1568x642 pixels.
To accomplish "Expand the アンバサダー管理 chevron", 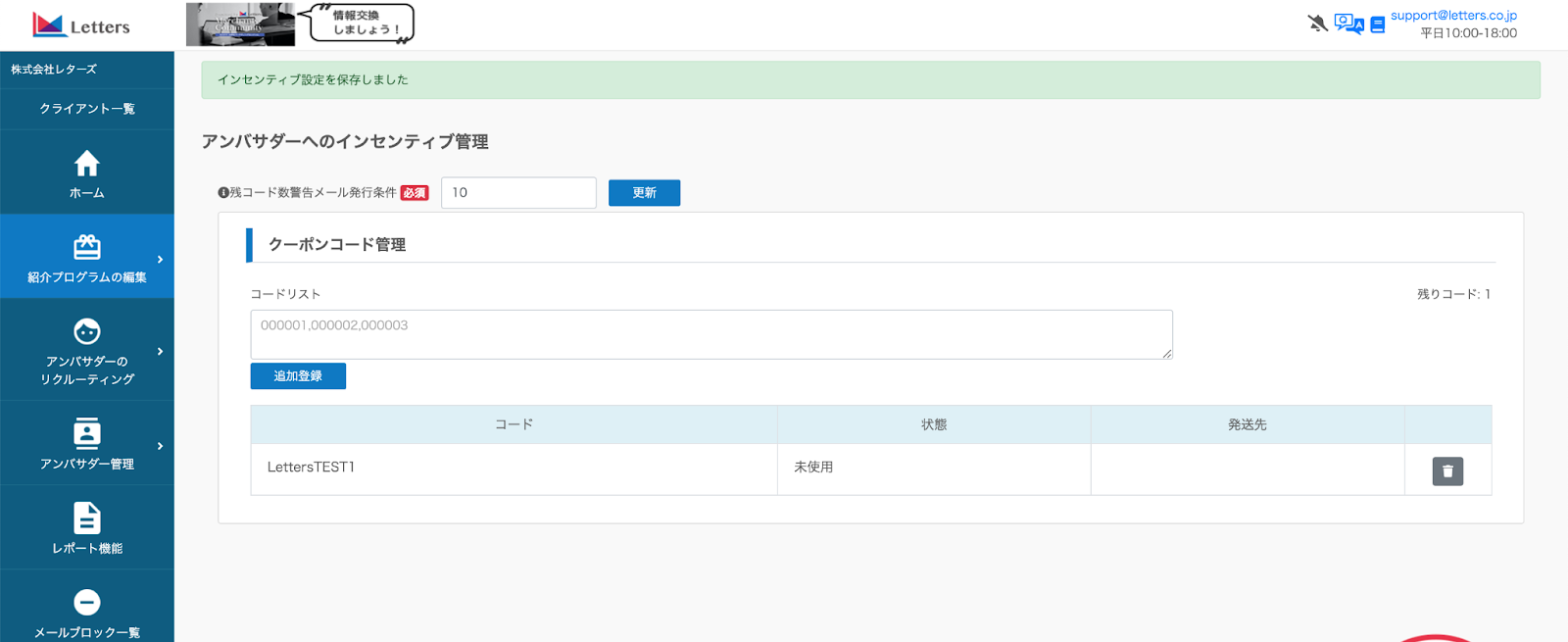I will coord(160,446).
